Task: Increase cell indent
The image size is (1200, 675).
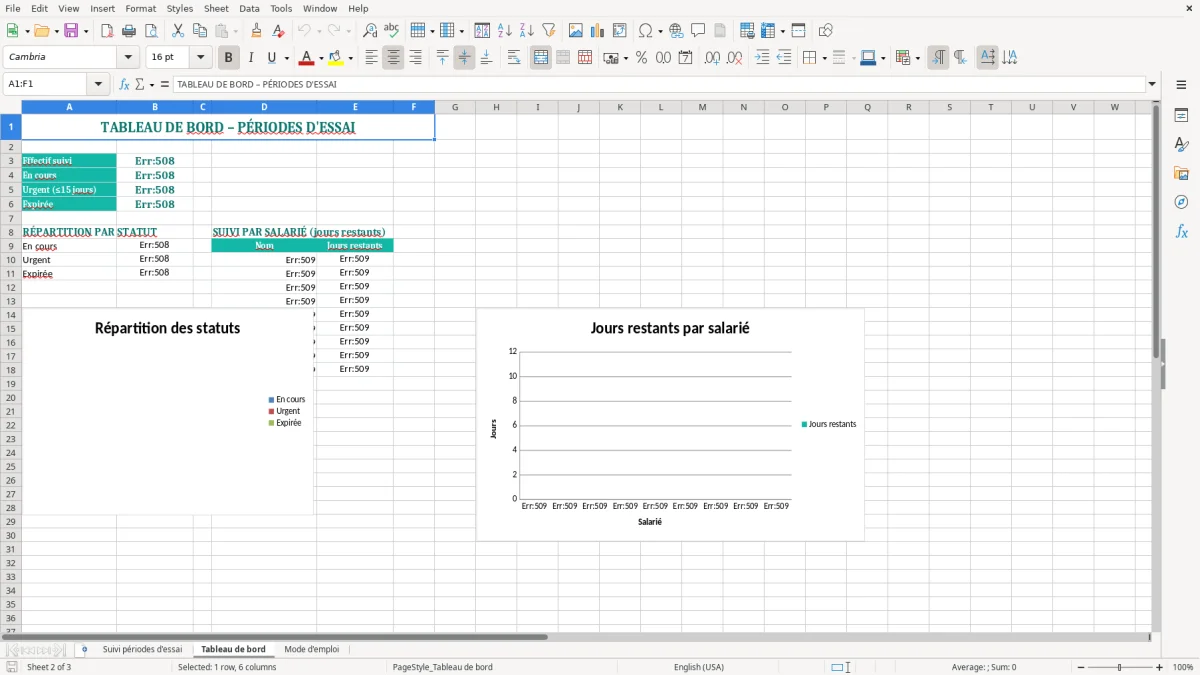Action: 762,58
